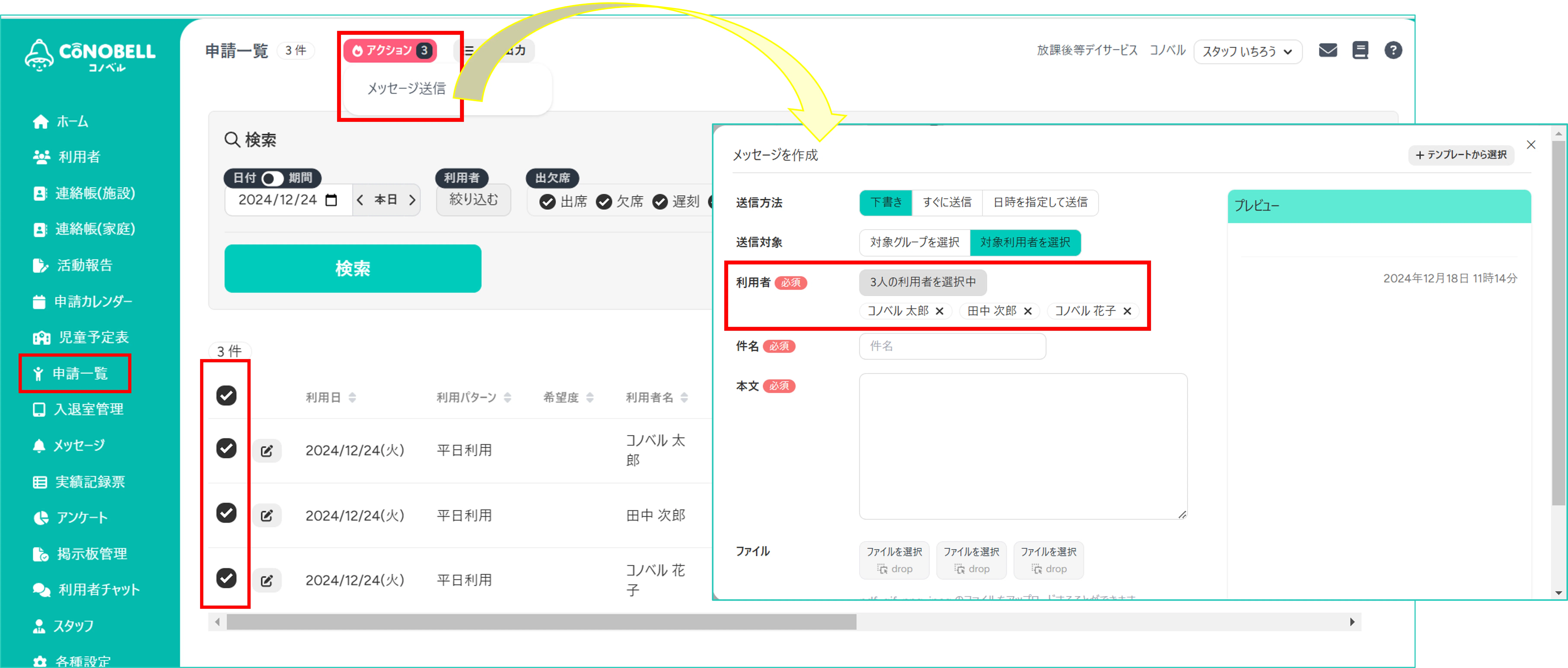
Task: Open スタッフ in sidebar
Action: point(63,626)
